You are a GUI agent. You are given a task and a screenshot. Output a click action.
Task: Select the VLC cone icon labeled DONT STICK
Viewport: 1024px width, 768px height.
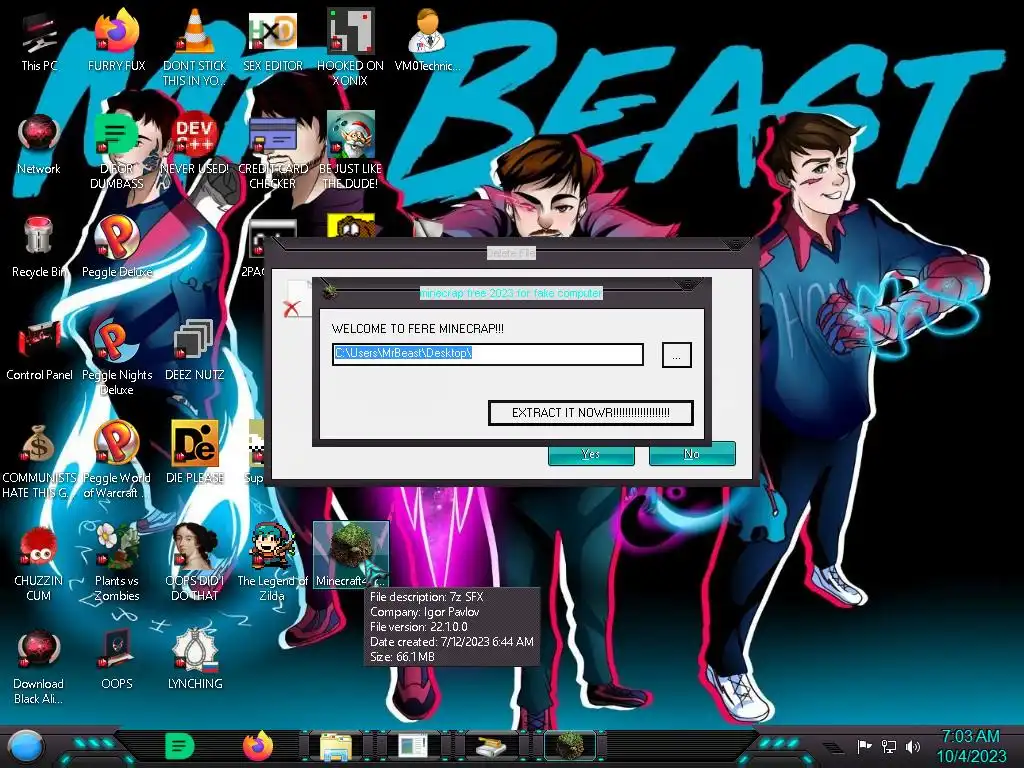tap(195, 47)
